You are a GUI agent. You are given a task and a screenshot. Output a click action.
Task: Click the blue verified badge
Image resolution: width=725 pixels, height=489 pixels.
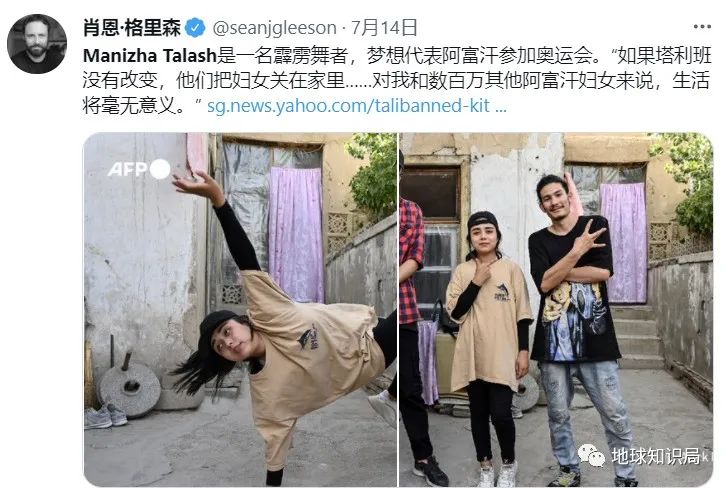pyautogui.click(x=195, y=28)
